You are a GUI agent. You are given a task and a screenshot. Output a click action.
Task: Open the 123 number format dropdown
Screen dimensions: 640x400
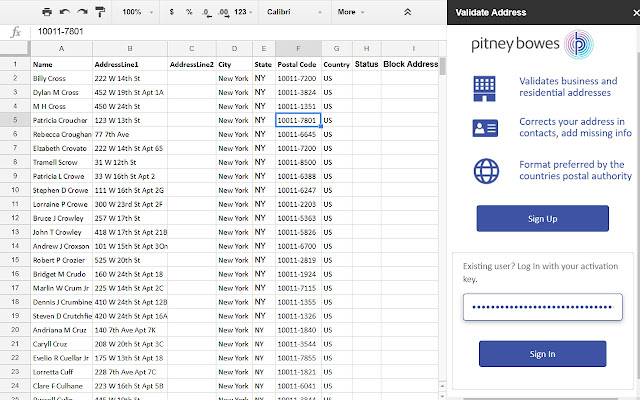tap(243, 12)
